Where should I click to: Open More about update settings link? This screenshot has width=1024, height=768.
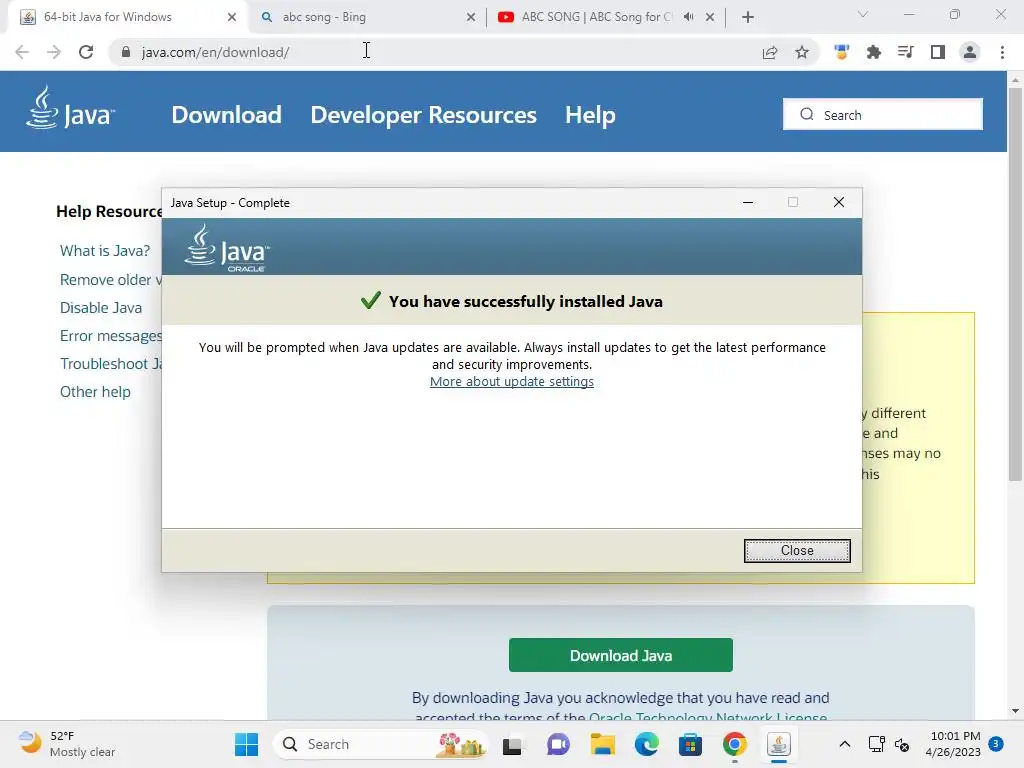pyautogui.click(x=511, y=381)
